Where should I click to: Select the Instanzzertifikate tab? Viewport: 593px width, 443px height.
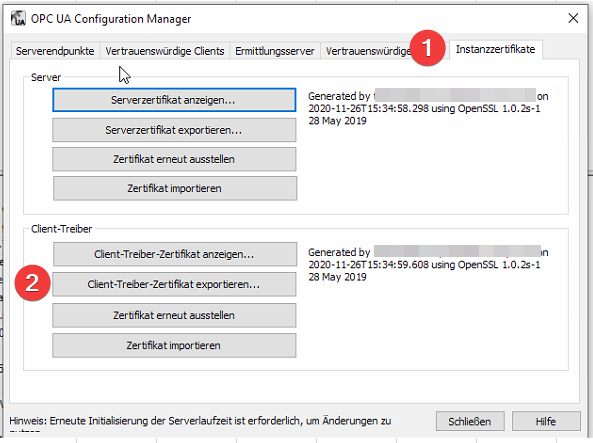click(495, 50)
